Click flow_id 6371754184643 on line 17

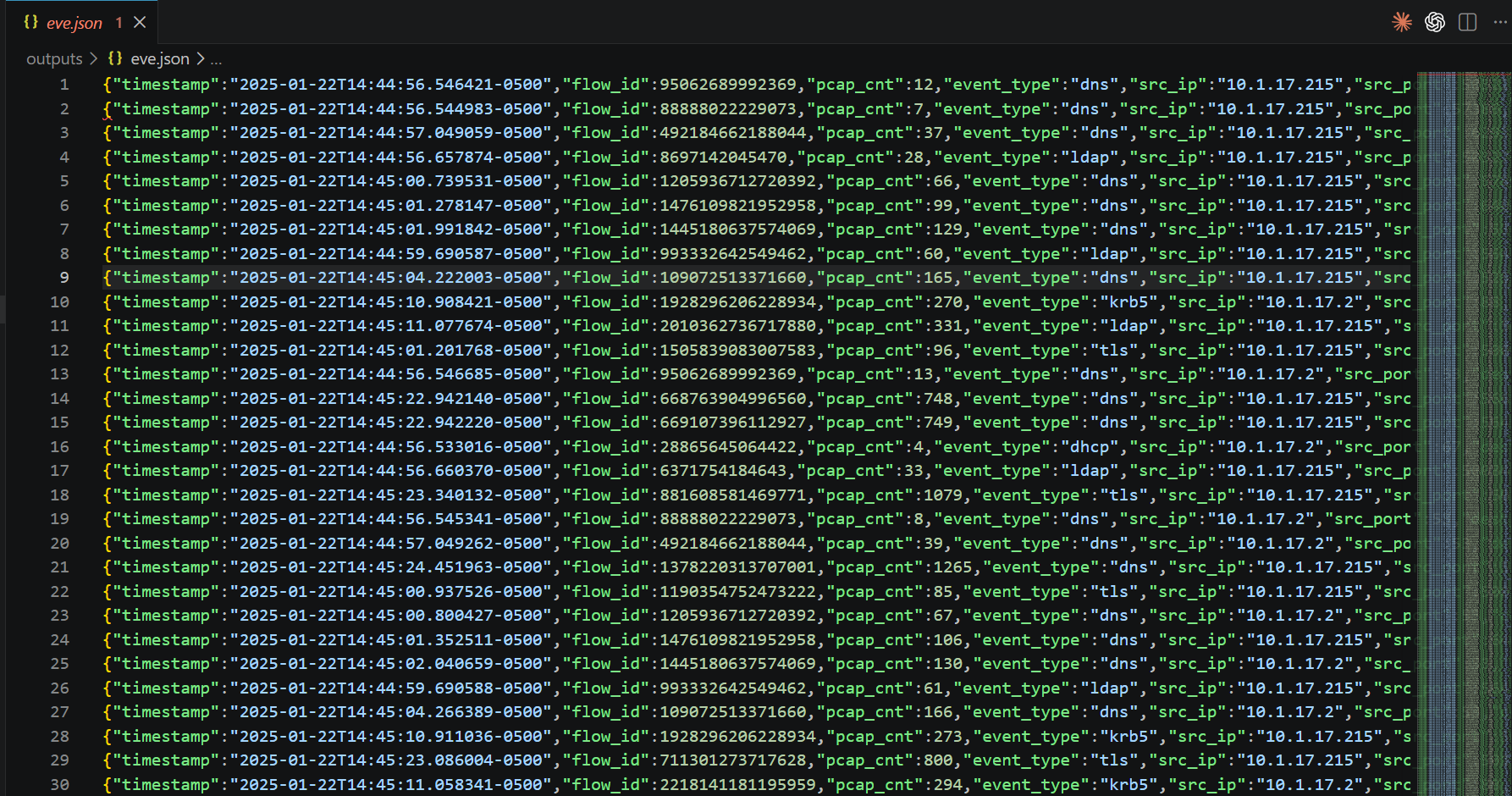coord(724,471)
